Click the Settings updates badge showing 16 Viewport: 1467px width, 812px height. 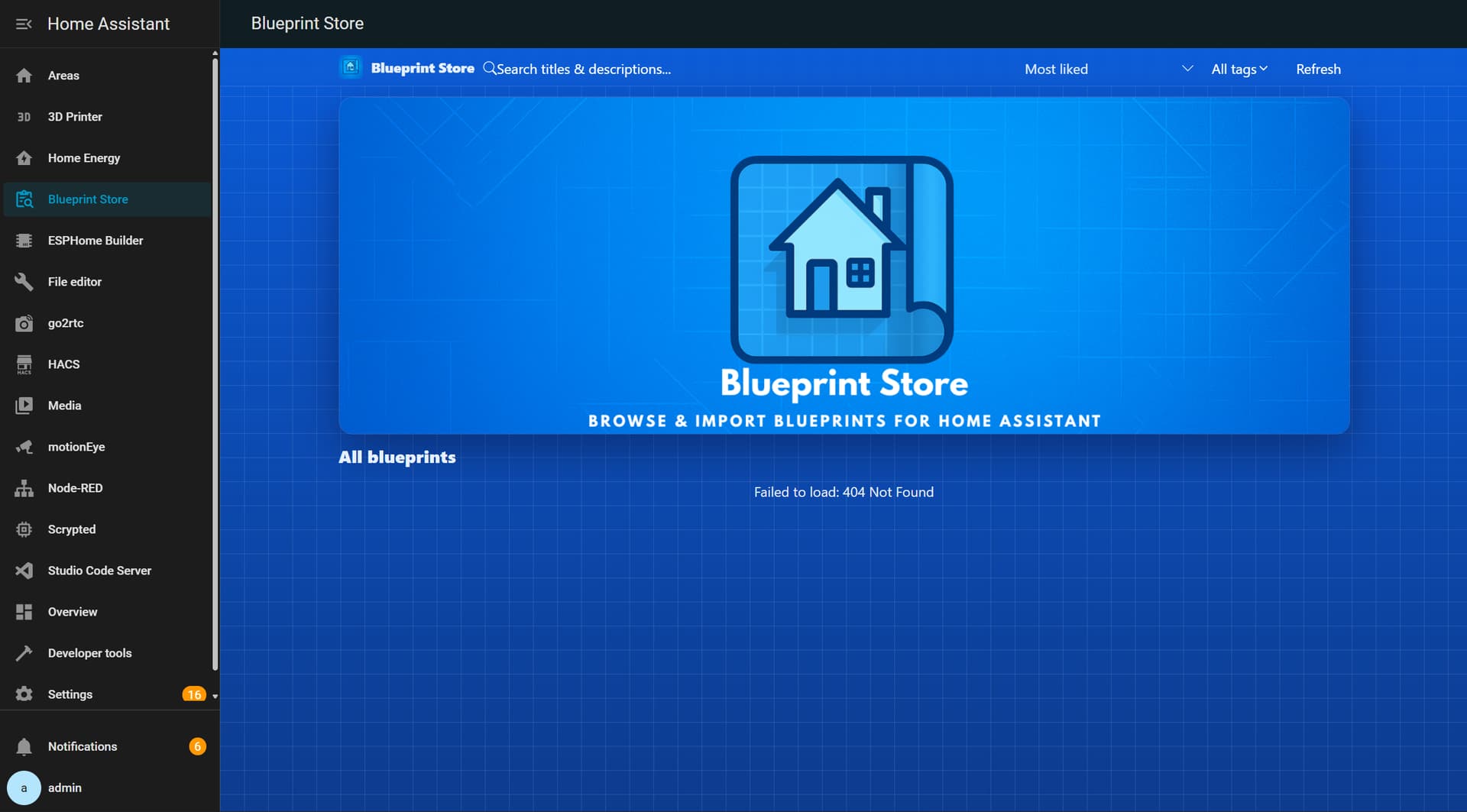click(x=194, y=694)
